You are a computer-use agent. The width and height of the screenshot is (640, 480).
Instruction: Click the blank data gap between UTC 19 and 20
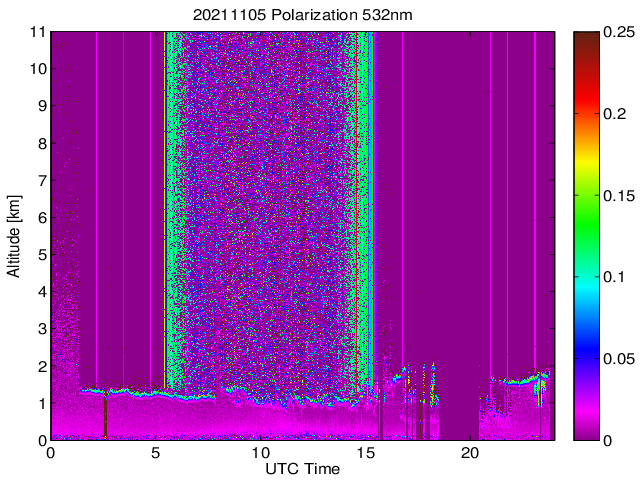pyautogui.click(x=459, y=418)
